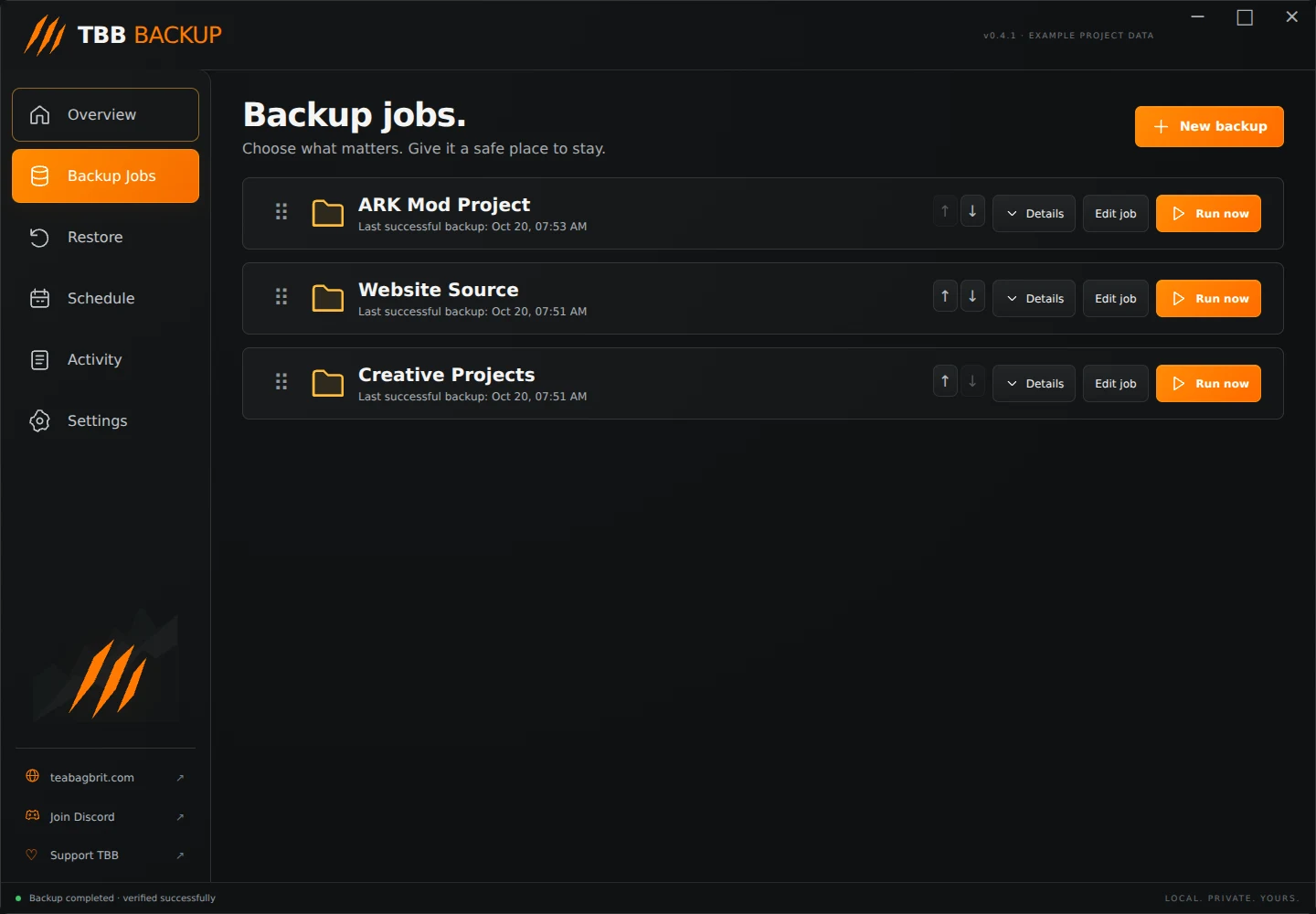Select Backup Jobs in the sidebar
Viewport: 1316px width, 914px height.
click(105, 175)
